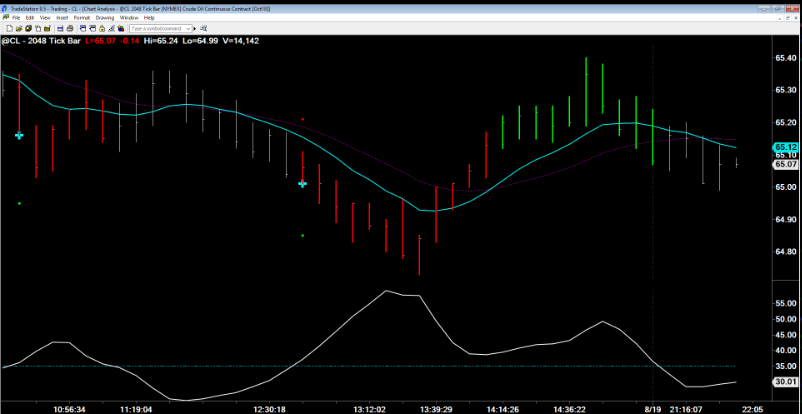Minimize the inner chart window

779,18
